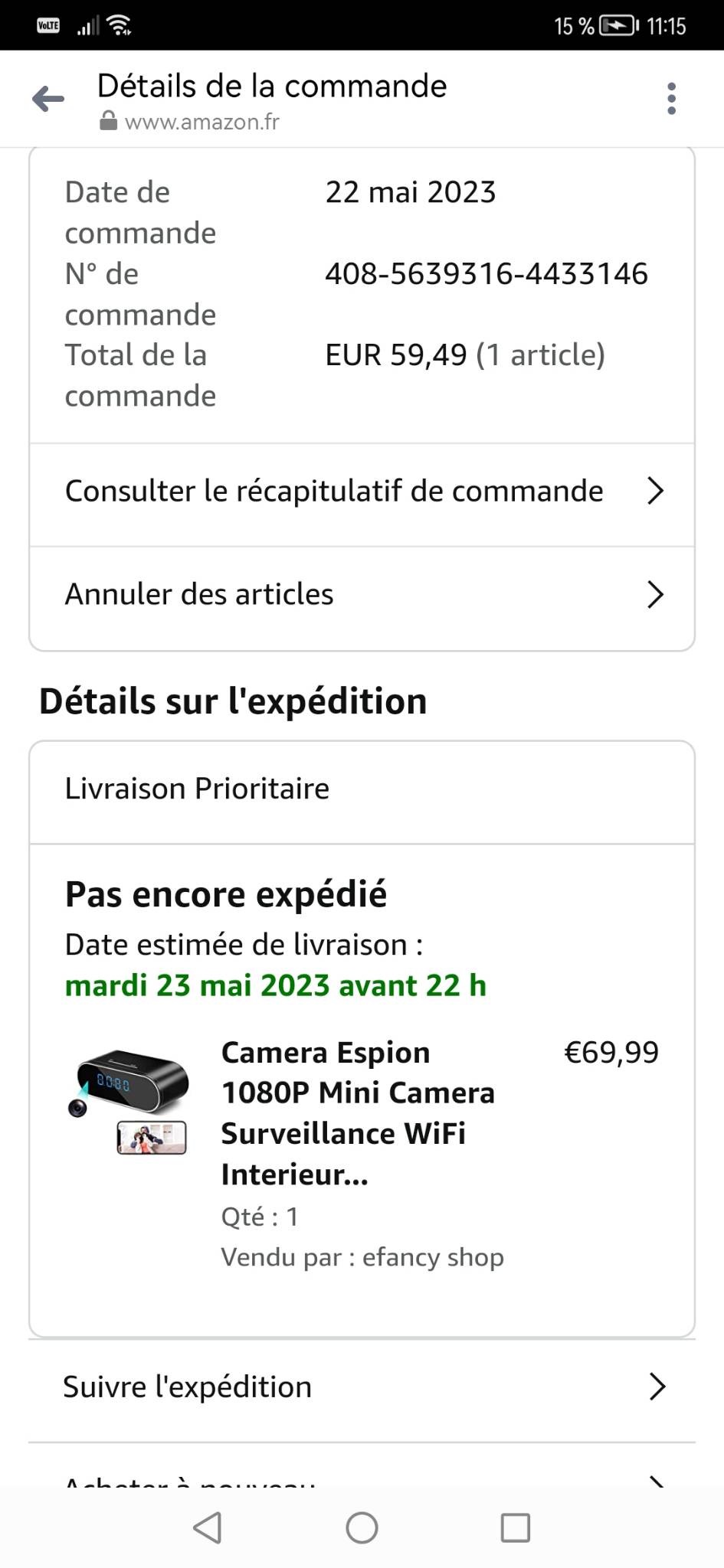Tap order number 408-5639316-4433146
724x1568 pixels.
click(x=486, y=274)
